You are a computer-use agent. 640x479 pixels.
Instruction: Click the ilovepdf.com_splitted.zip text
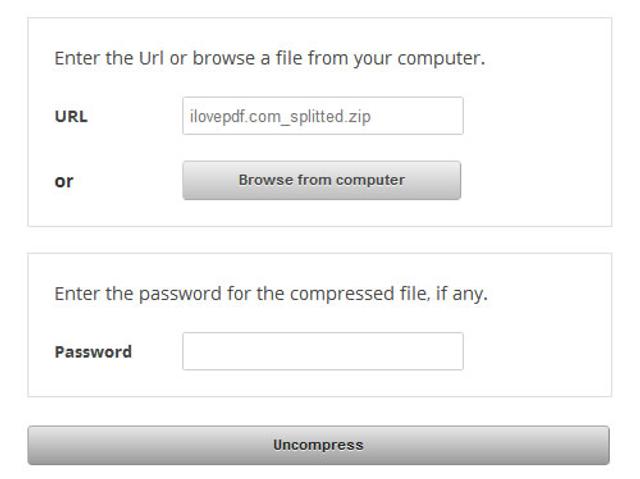[x=280, y=116]
